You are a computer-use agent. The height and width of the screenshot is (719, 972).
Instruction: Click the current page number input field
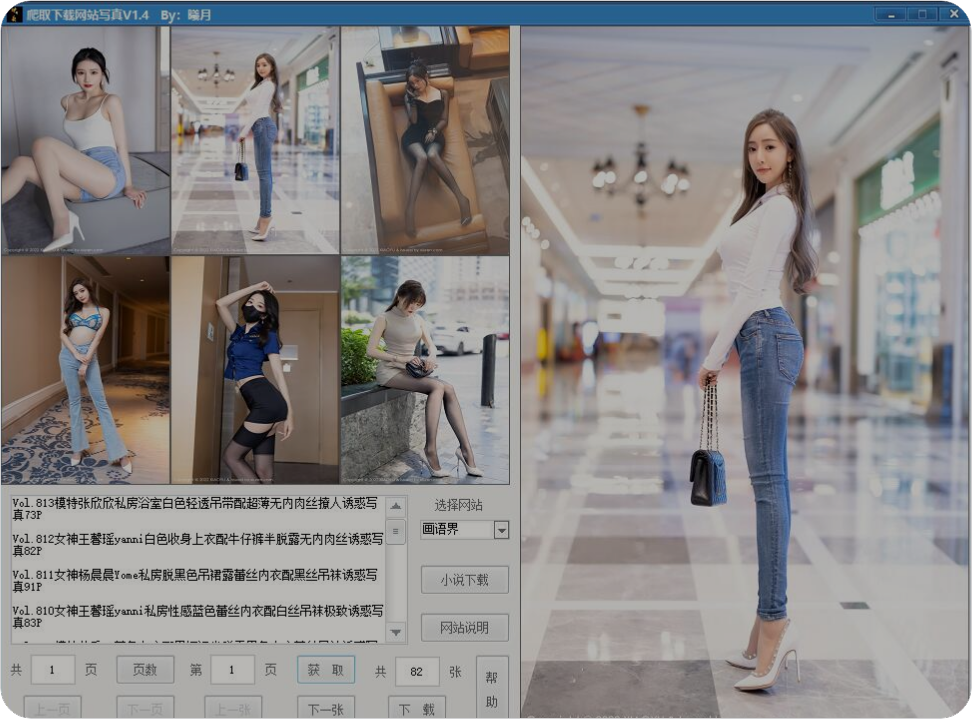(x=232, y=670)
